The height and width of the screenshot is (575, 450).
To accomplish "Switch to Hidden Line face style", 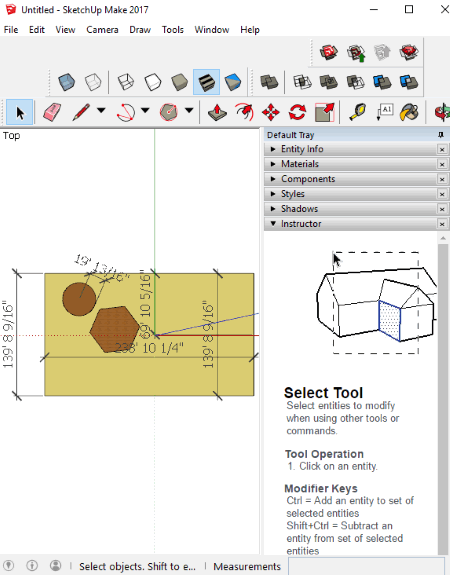I will pyautogui.click(x=153, y=82).
